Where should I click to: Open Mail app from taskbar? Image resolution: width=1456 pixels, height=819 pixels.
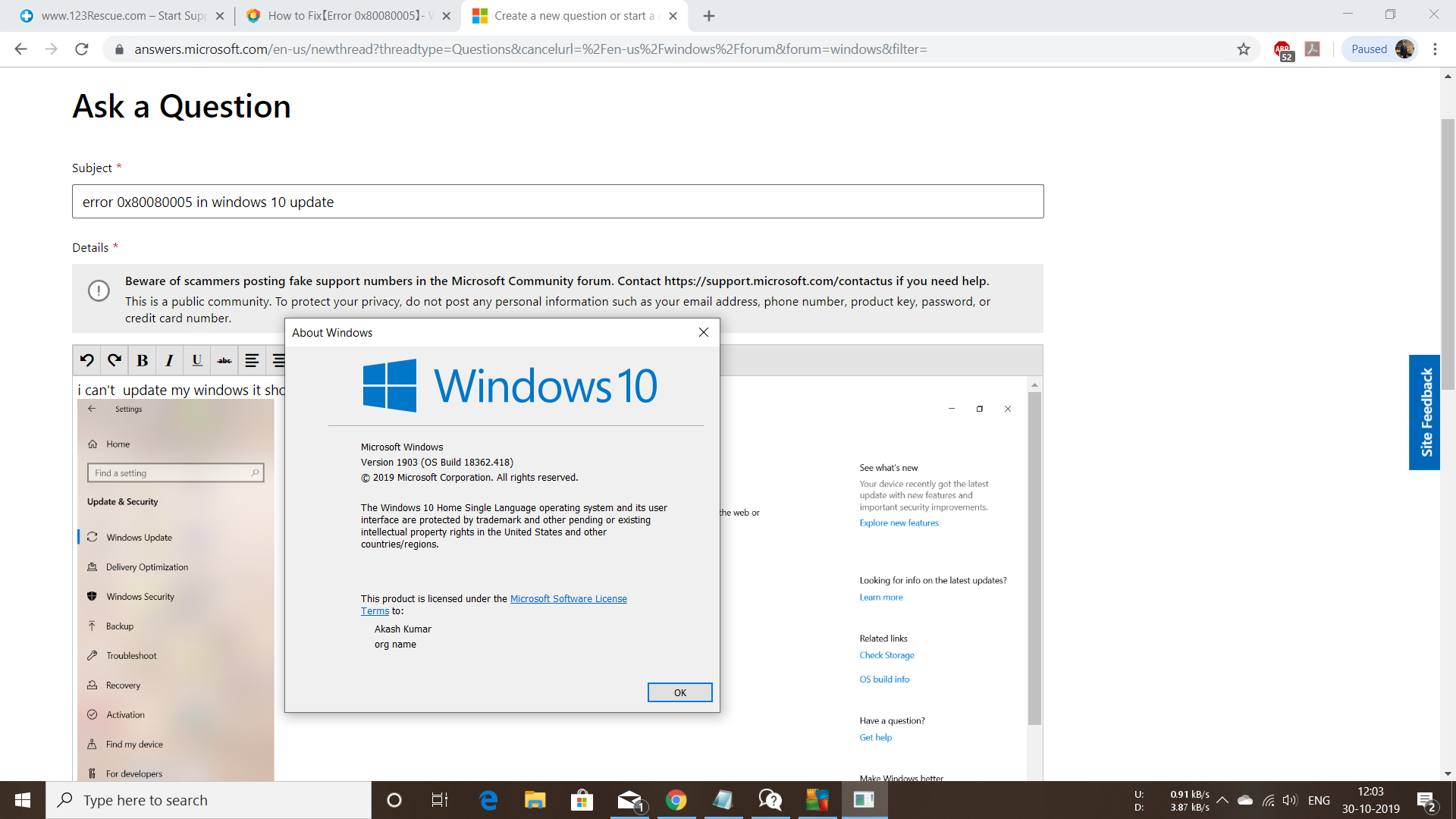[x=629, y=800]
